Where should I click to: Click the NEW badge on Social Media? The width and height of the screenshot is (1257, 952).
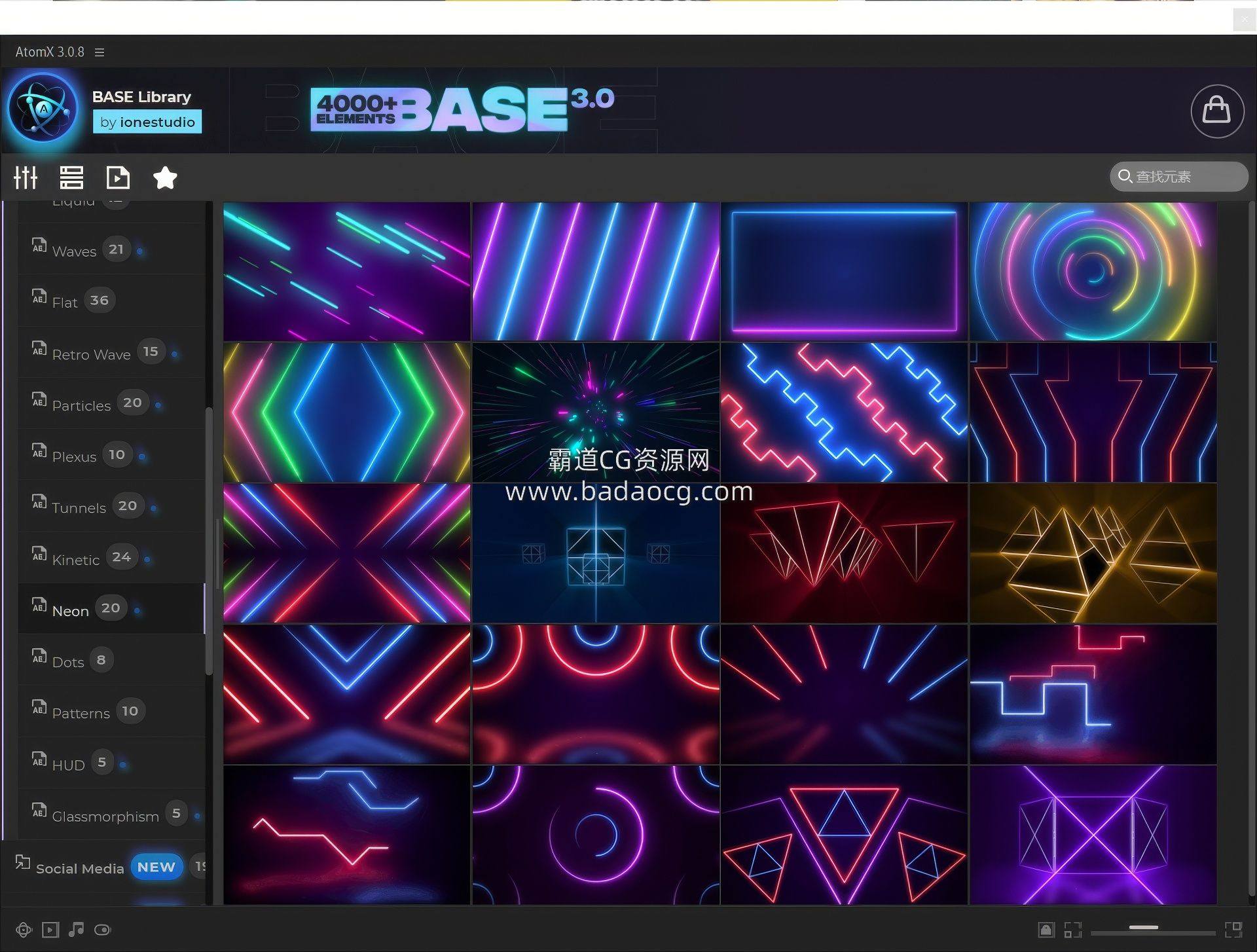pyautogui.click(x=156, y=867)
